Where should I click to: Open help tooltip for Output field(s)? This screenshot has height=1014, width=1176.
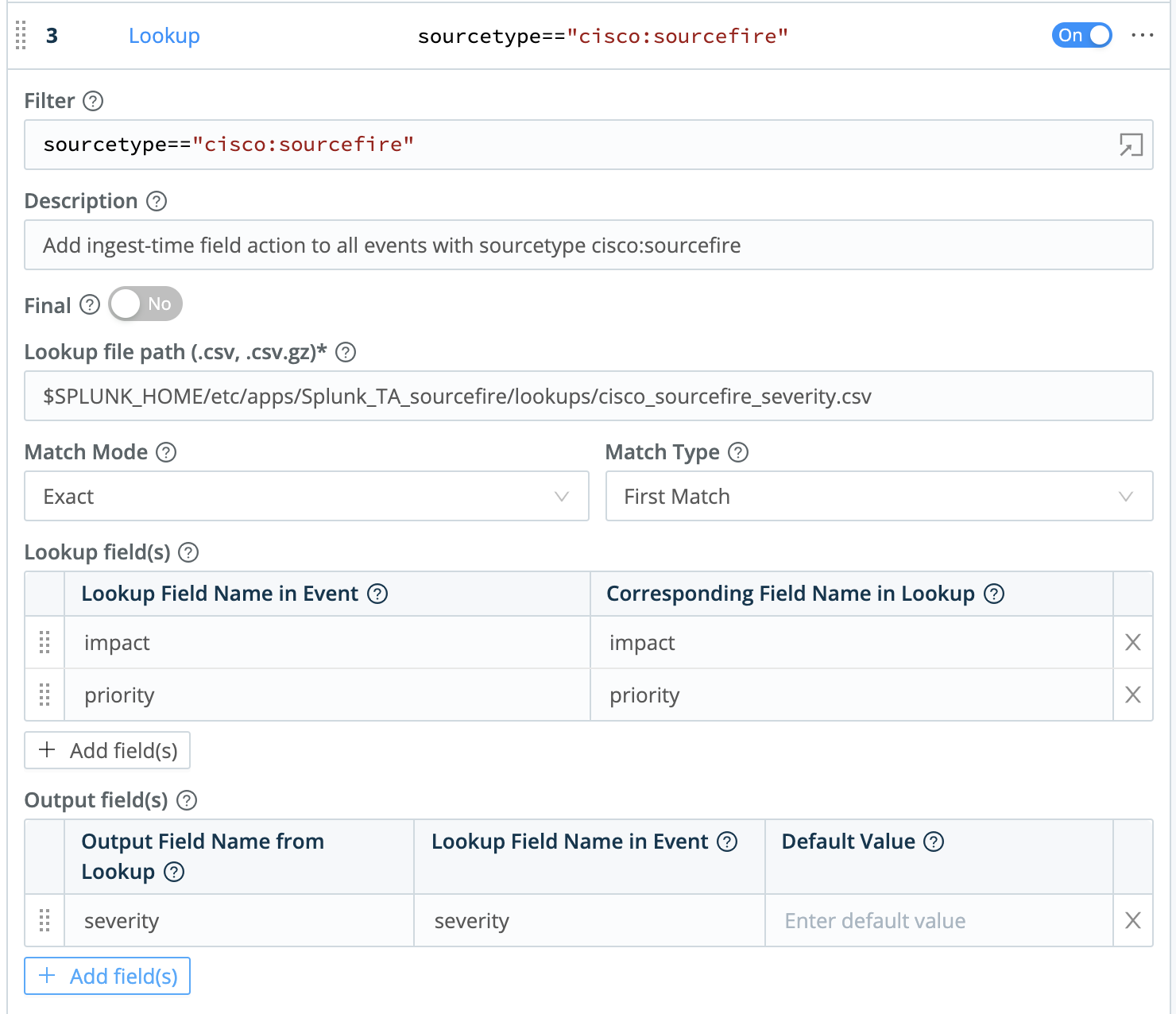187,800
